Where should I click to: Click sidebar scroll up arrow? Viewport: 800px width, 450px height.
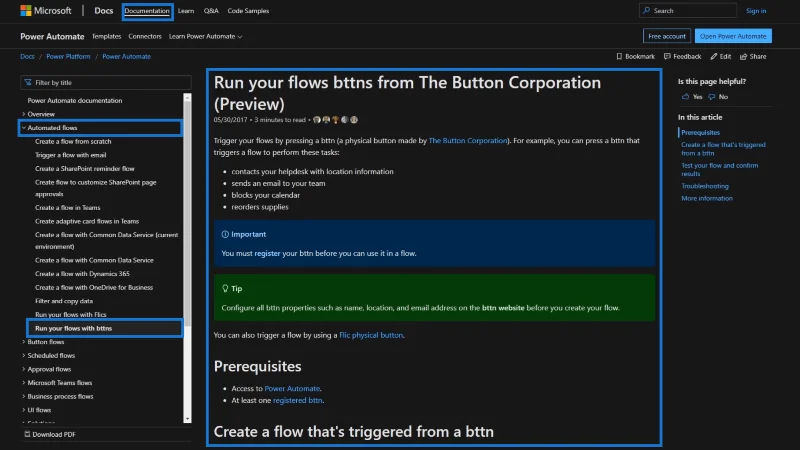coord(187,97)
